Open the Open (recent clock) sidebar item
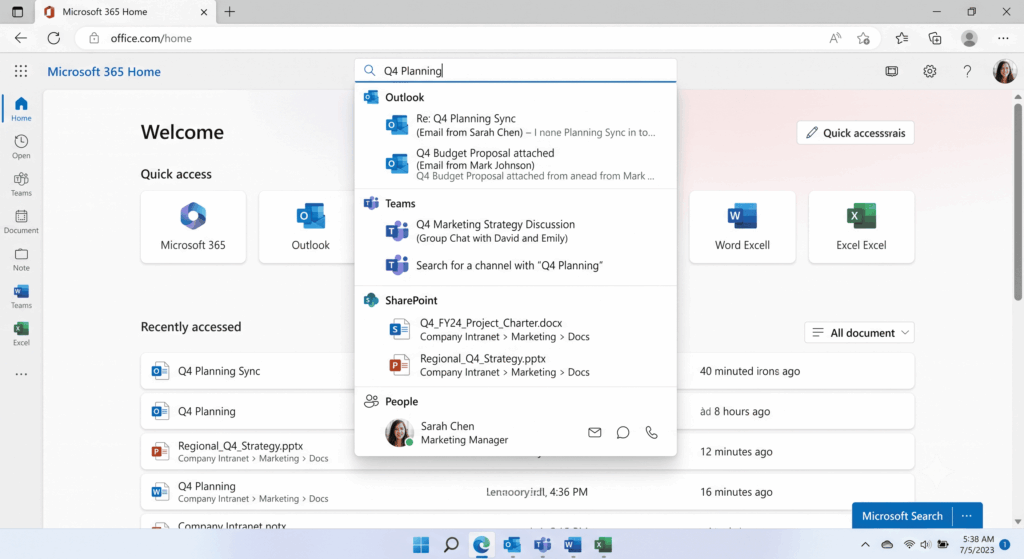The width and height of the screenshot is (1024, 559). (21, 146)
